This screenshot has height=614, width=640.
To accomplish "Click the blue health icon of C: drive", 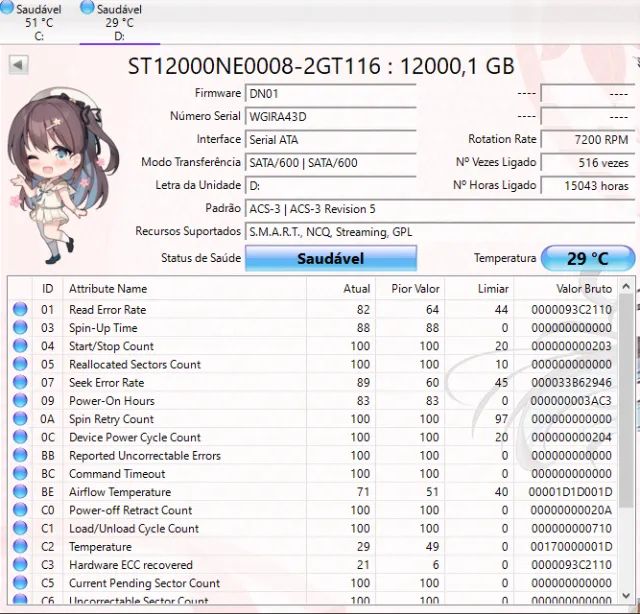I will [6, 7].
